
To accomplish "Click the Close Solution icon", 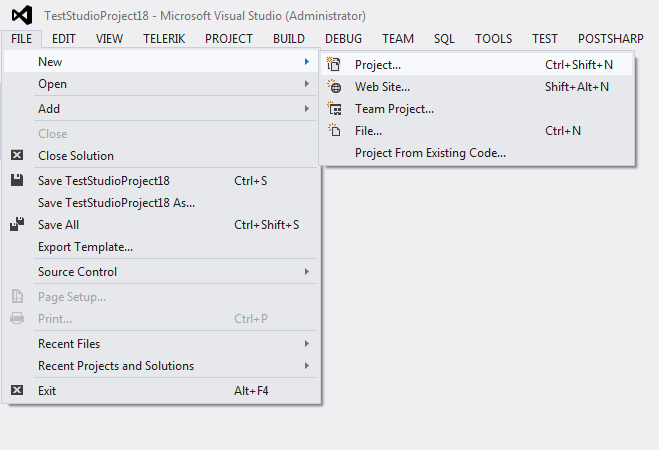I will tap(17, 155).
